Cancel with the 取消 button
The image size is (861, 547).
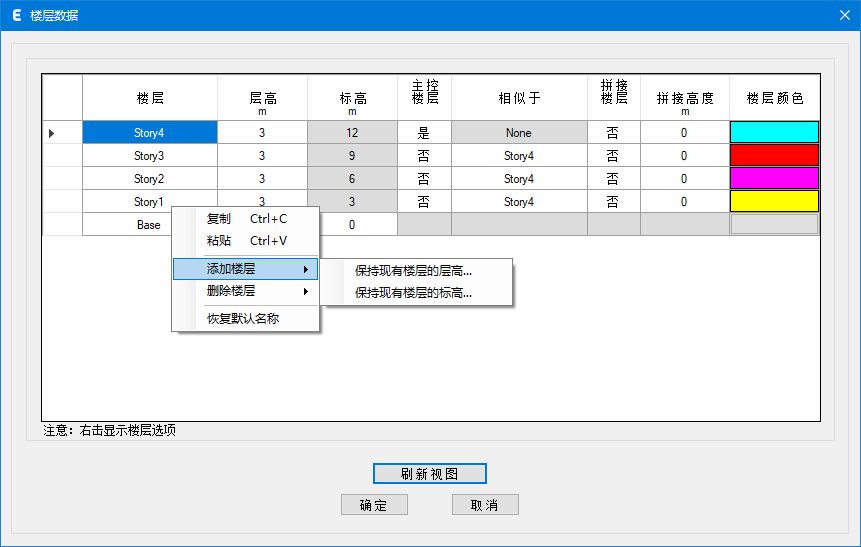tap(485, 505)
